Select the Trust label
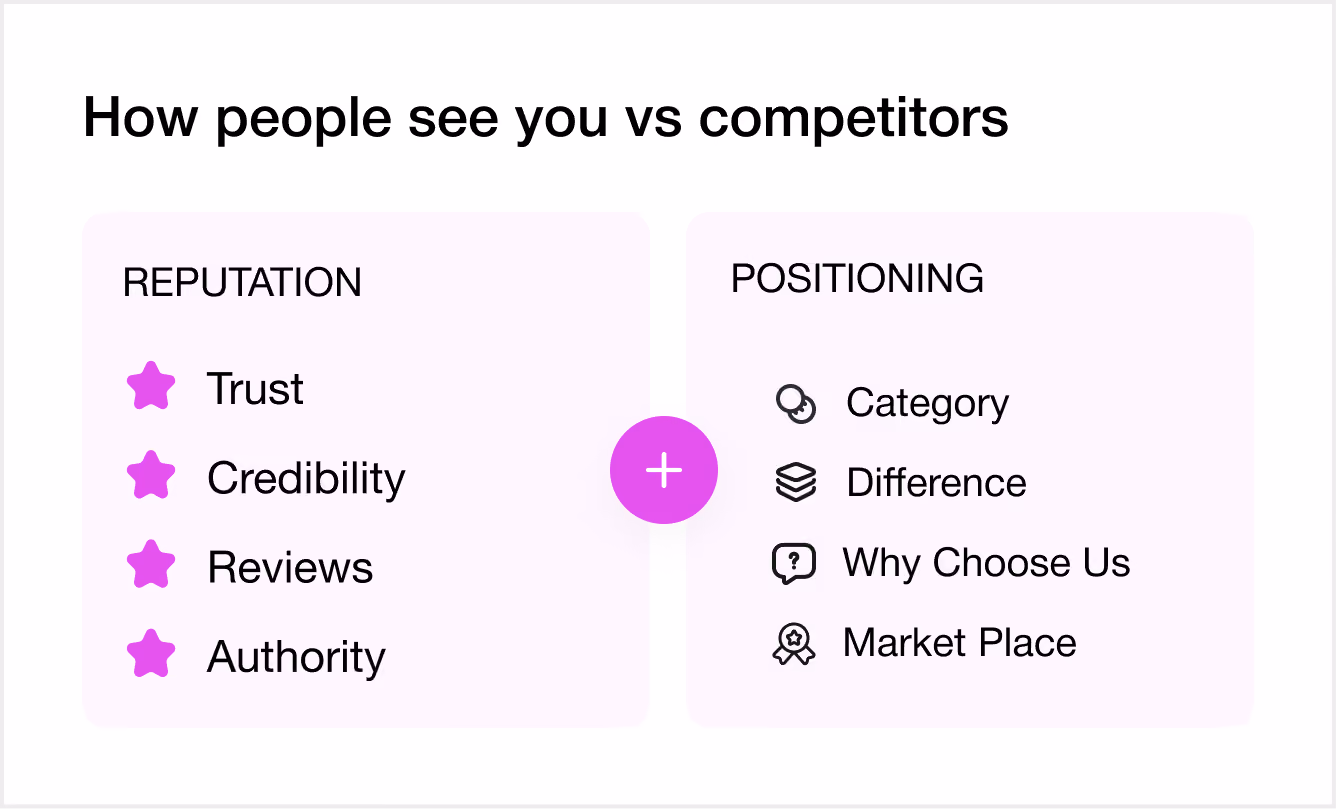 (x=255, y=389)
